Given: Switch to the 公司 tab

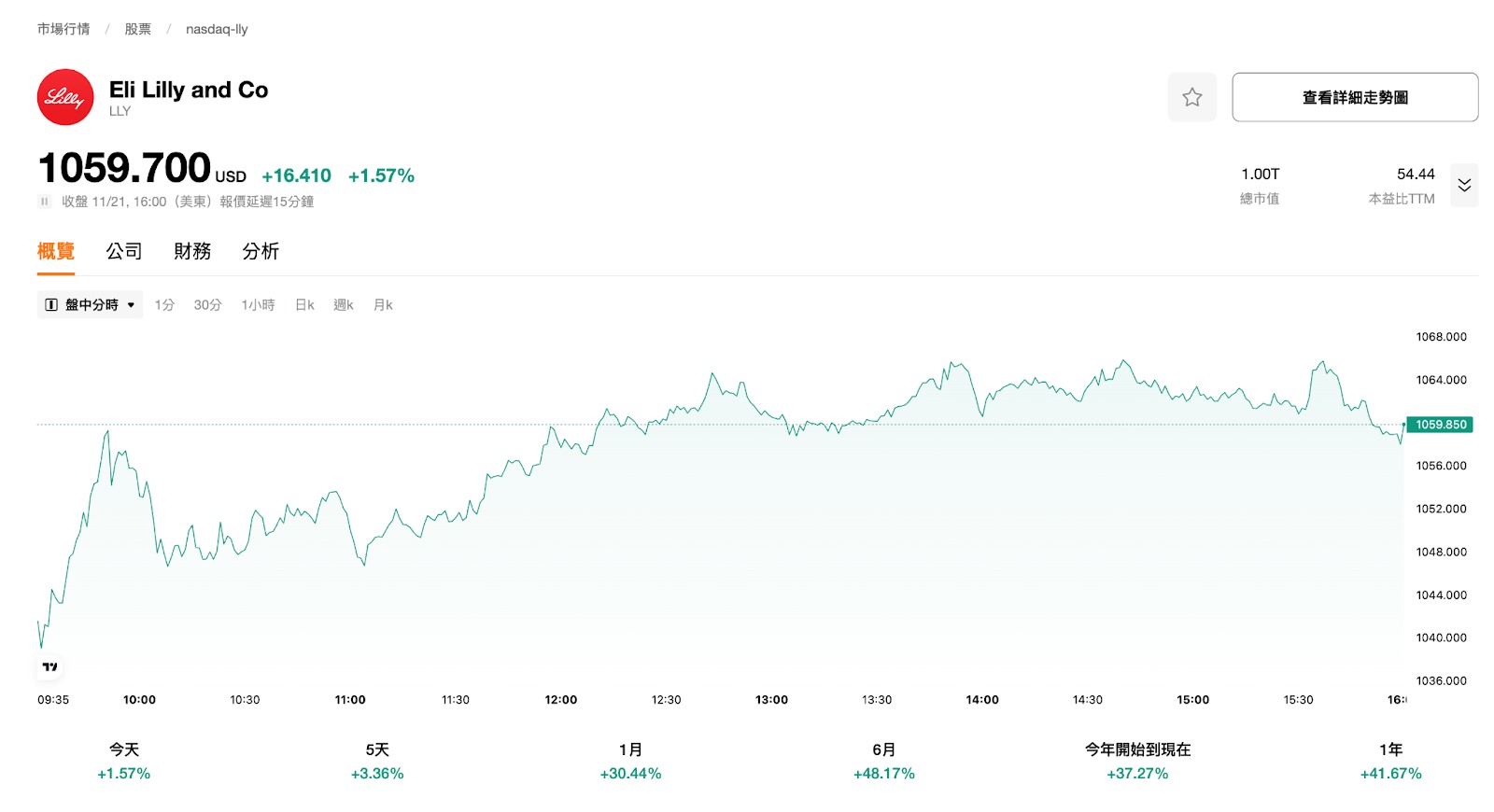Looking at the screenshot, I should pos(124,251).
